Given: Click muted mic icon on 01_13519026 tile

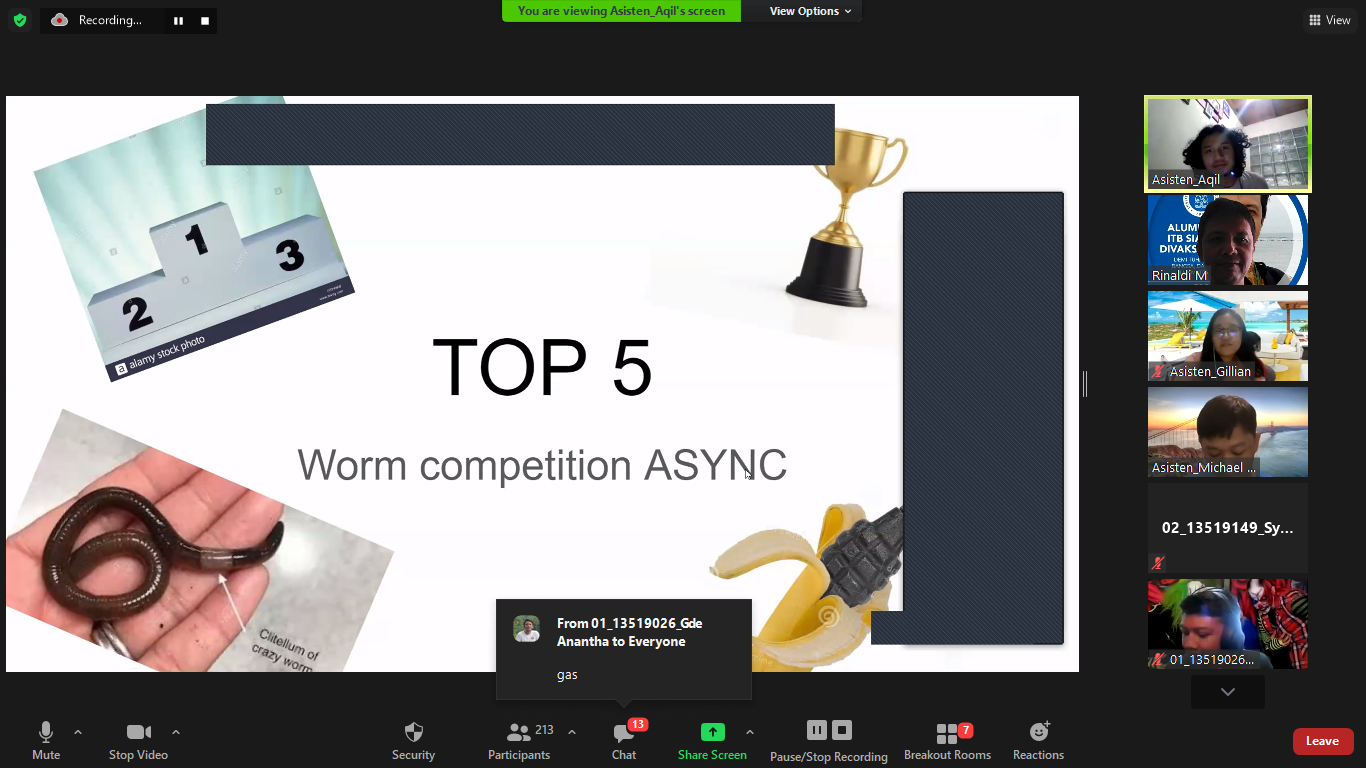Looking at the screenshot, I should pos(1159,659).
